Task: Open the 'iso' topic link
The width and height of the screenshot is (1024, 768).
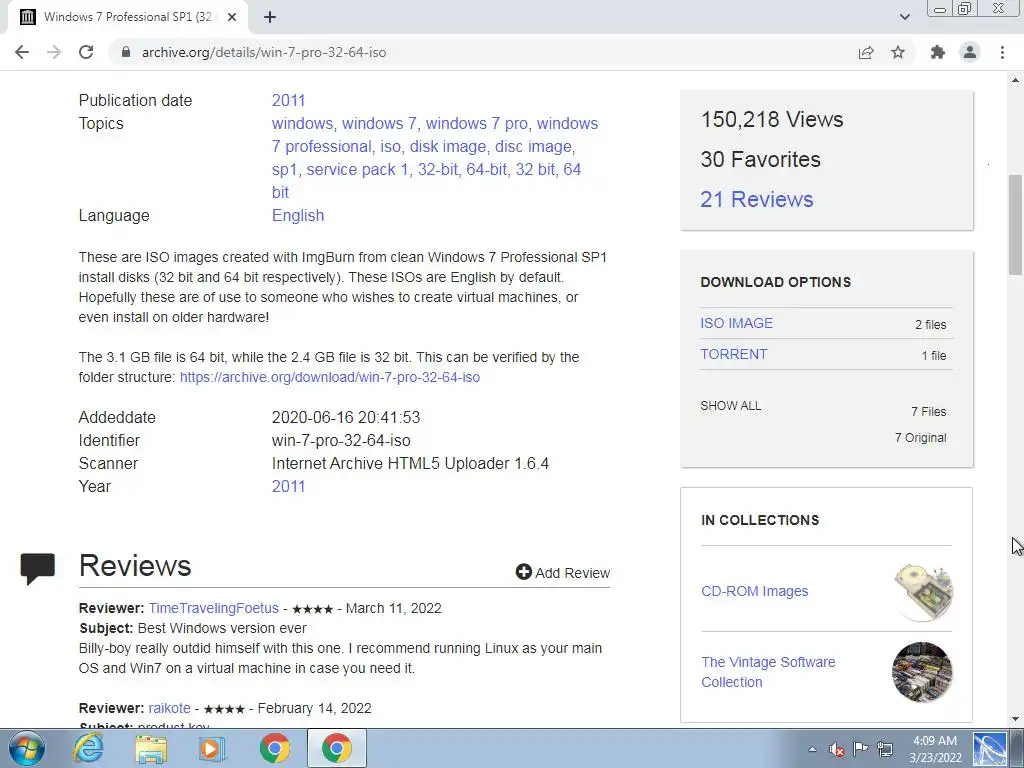Action: [391, 146]
